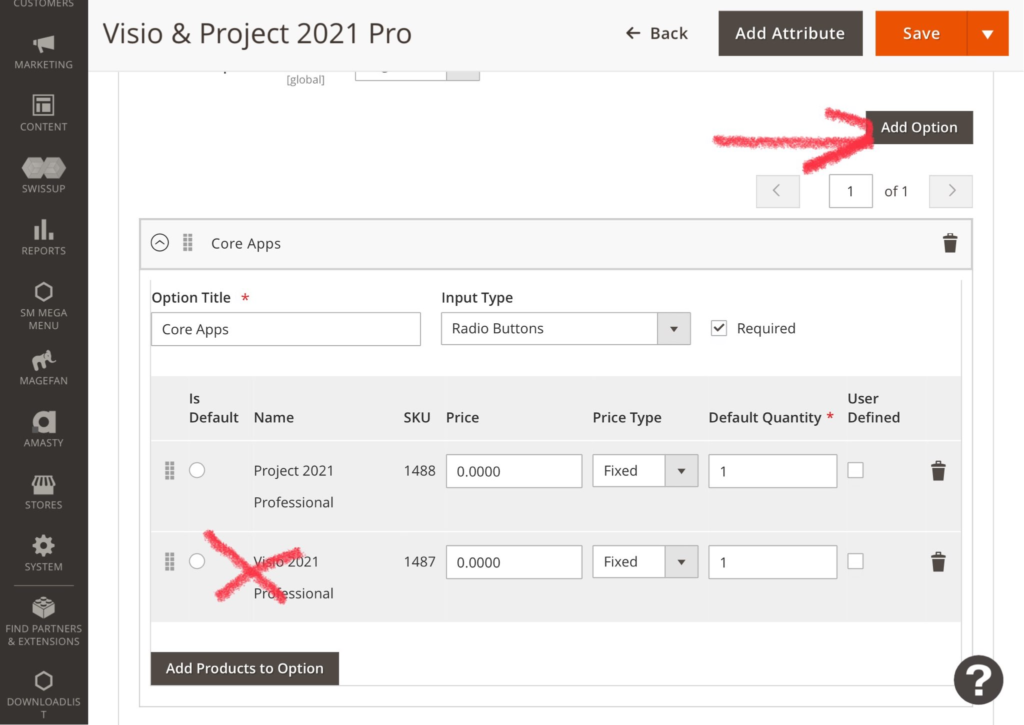
Task: Open SM Mega Menu in sidebar
Action: [x=43, y=305]
